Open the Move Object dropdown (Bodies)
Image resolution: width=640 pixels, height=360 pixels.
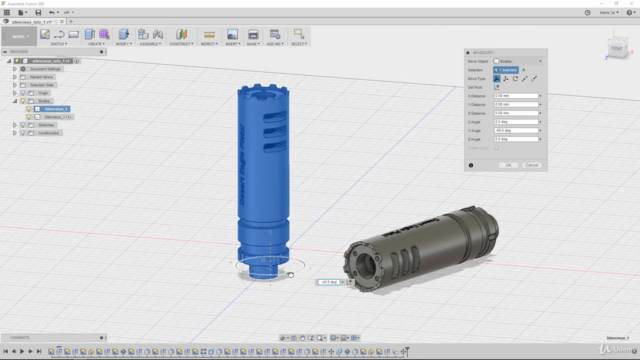[x=518, y=61]
